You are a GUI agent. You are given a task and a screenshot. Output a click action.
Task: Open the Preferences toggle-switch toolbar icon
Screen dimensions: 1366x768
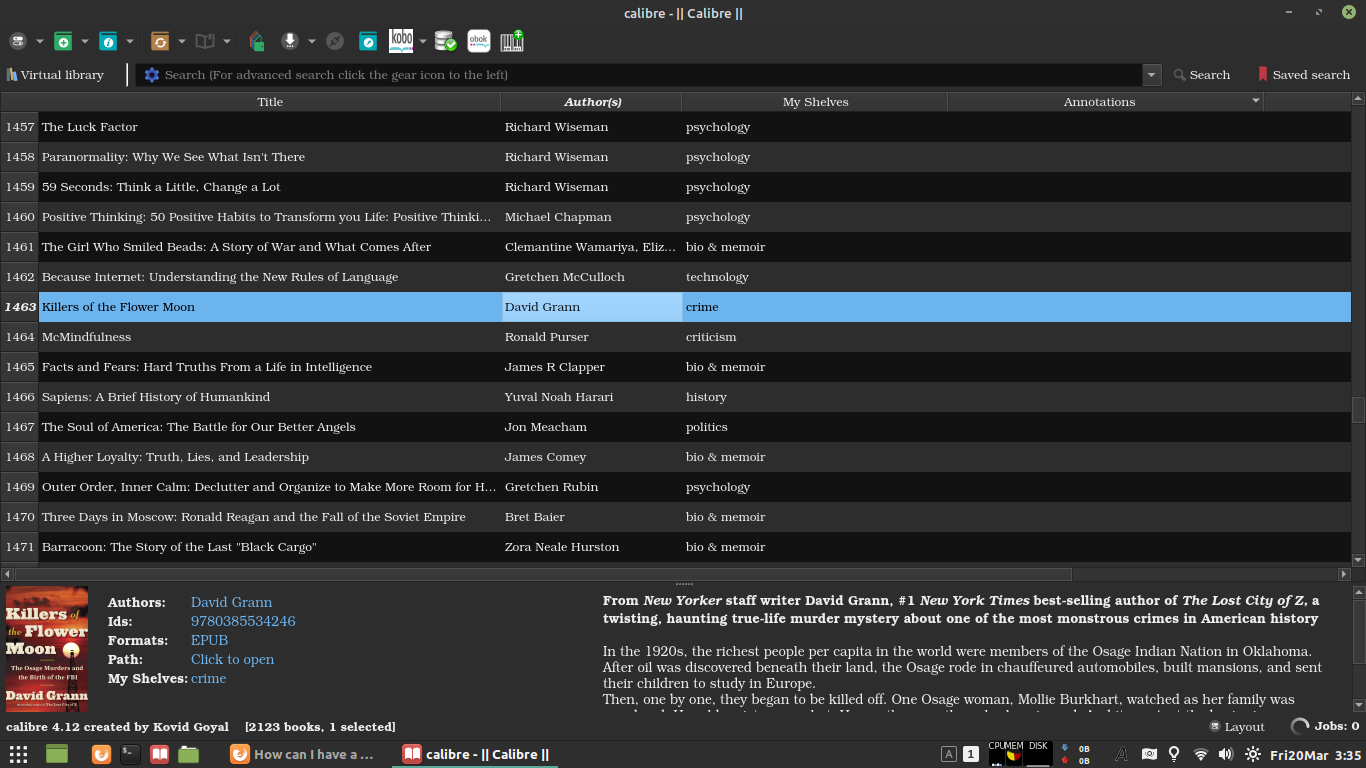click(x=18, y=41)
